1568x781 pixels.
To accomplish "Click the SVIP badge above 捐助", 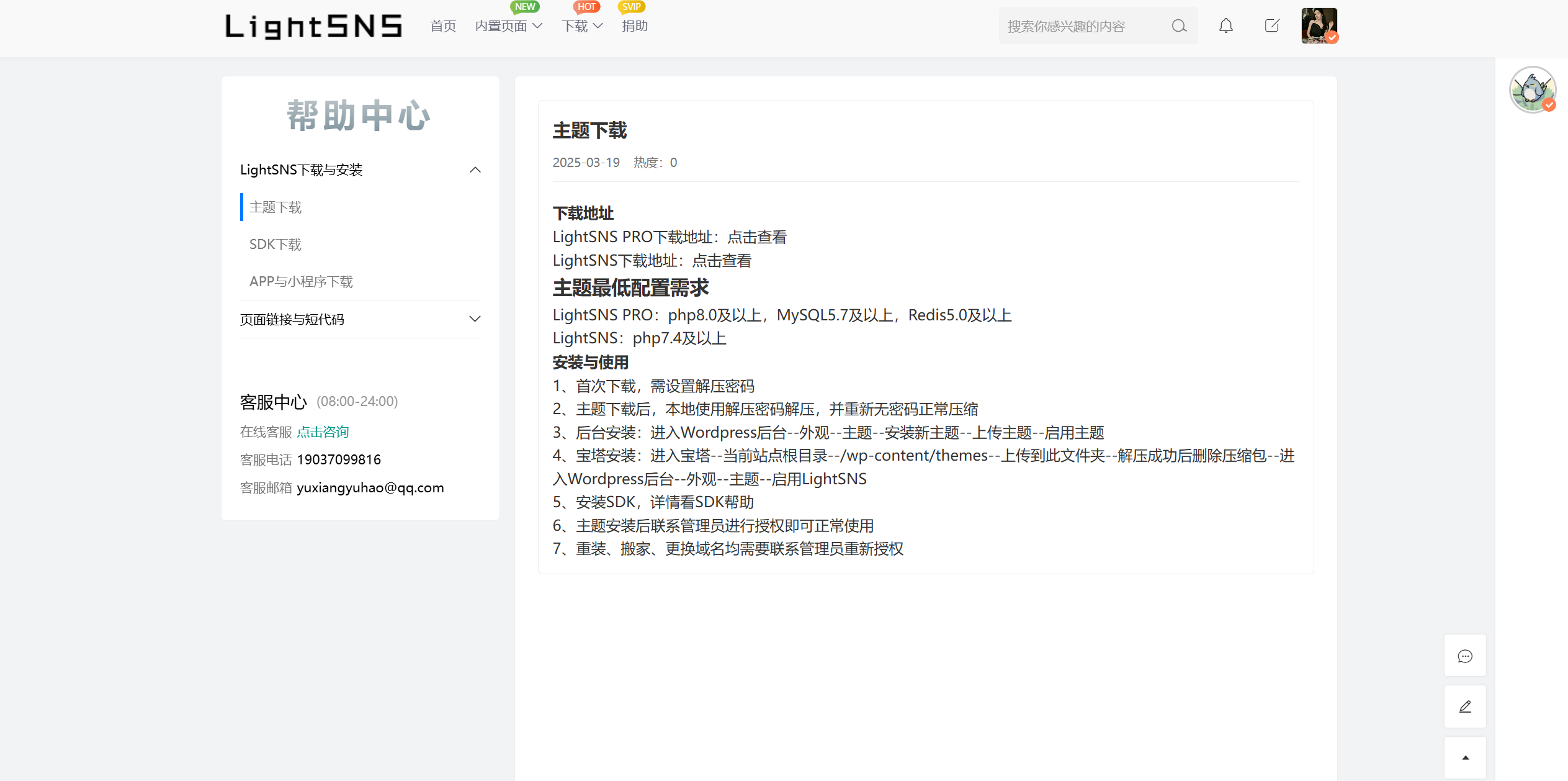I will (x=632, y=7).
